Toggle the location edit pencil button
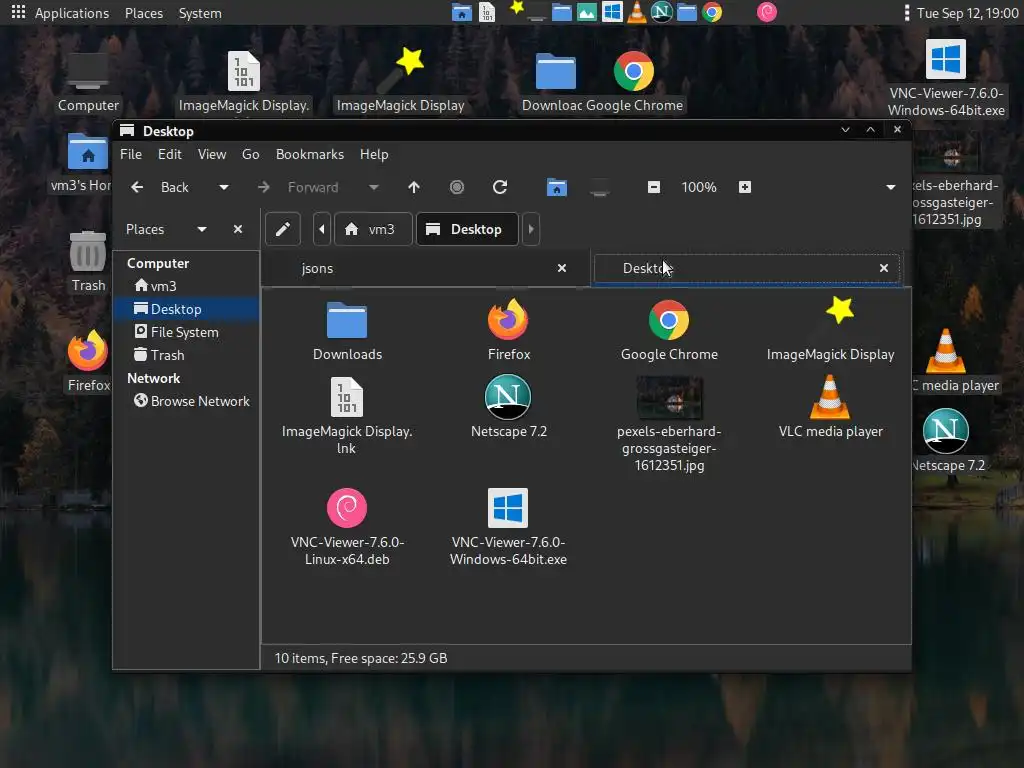1024x768 pixels. [283, 229]
